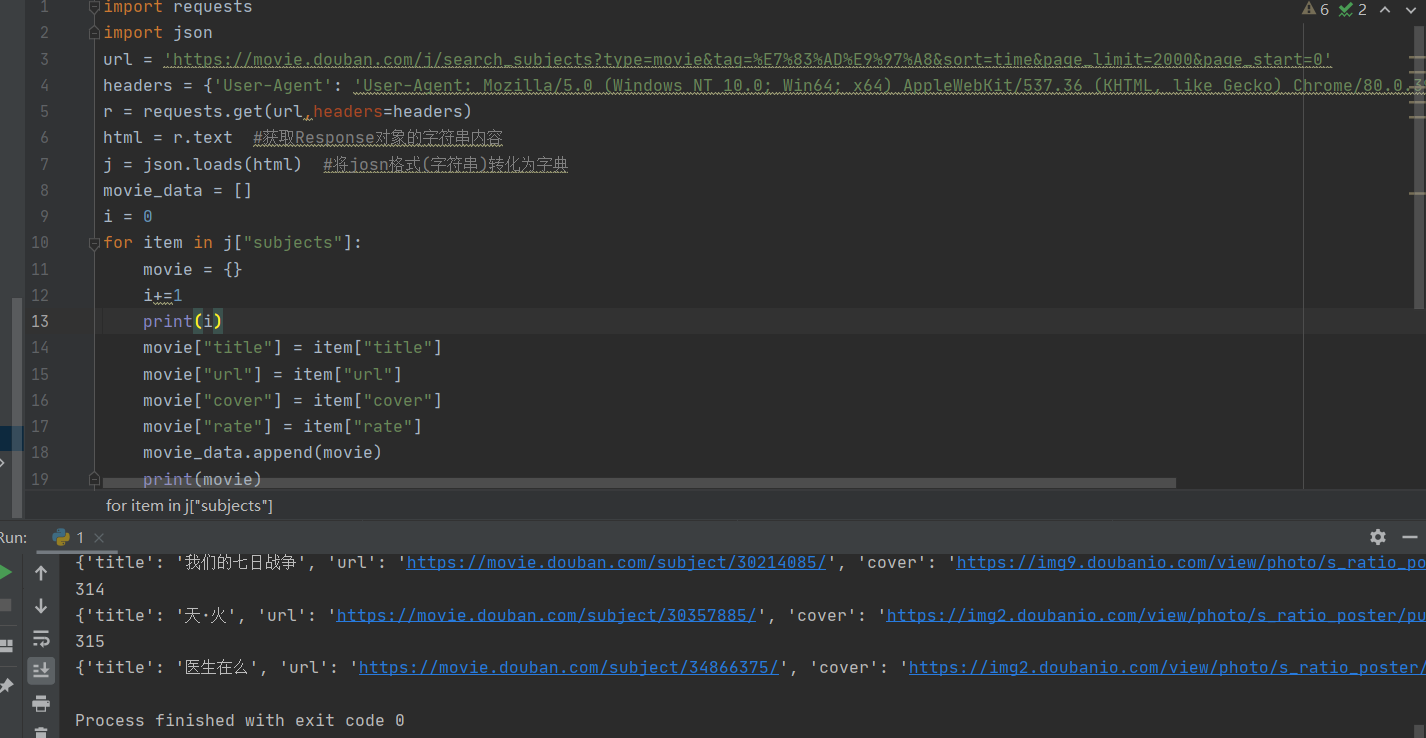This screenshot has height=738, width=1426.
Task: Open the 天·火 cover image link
Action: [1156, 614]
